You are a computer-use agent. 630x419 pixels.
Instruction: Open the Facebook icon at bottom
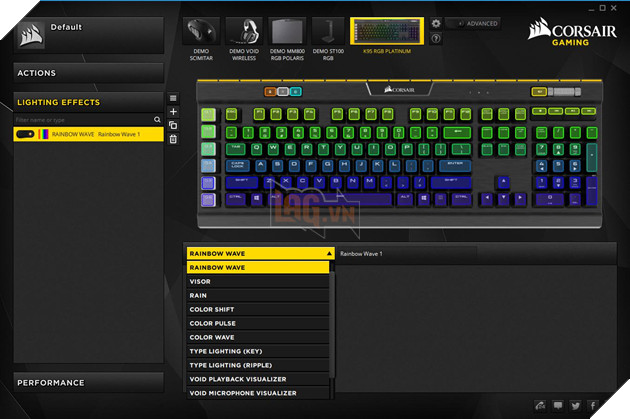pos(593,406)
